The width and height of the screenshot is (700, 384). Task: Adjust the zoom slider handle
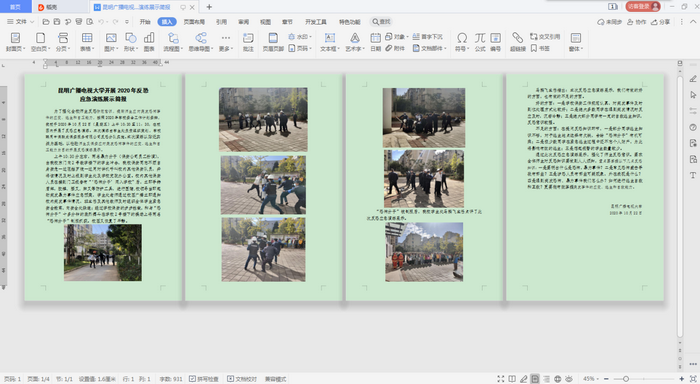pyautogui.click(x=625, y=379)
